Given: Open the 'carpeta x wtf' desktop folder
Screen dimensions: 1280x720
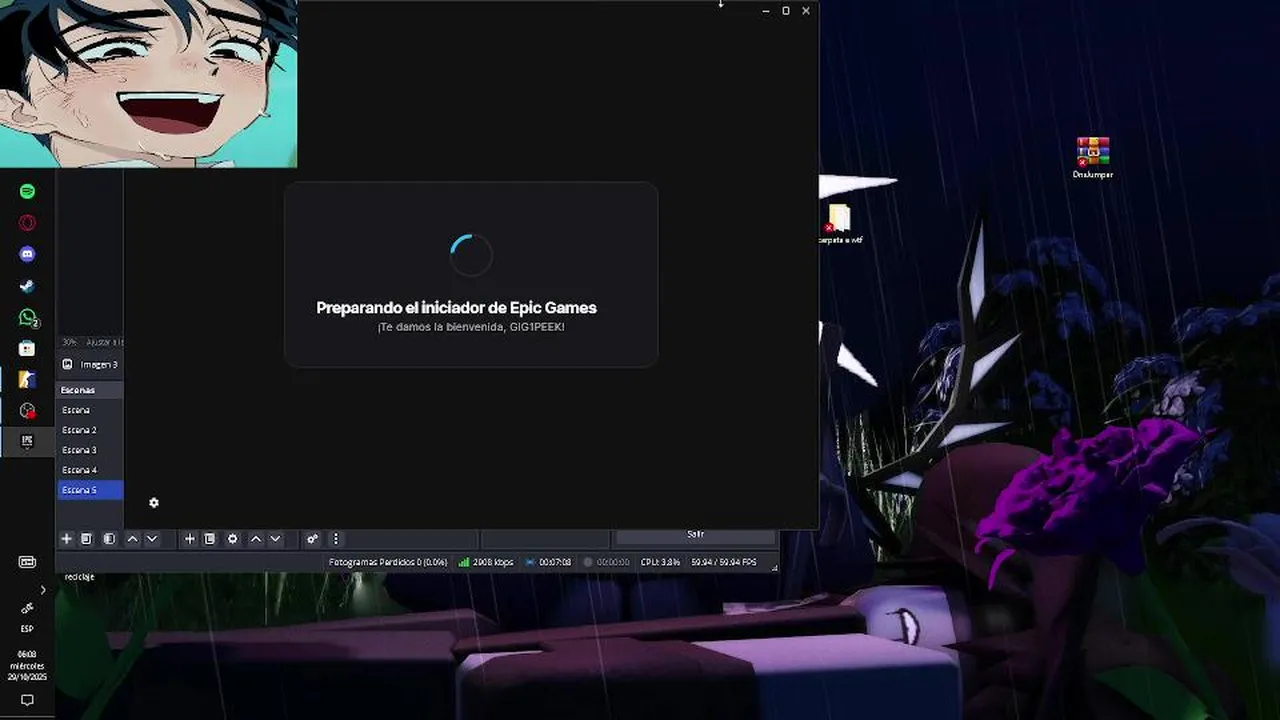Looking at the screenshot, I should click(x=839, y=224).
